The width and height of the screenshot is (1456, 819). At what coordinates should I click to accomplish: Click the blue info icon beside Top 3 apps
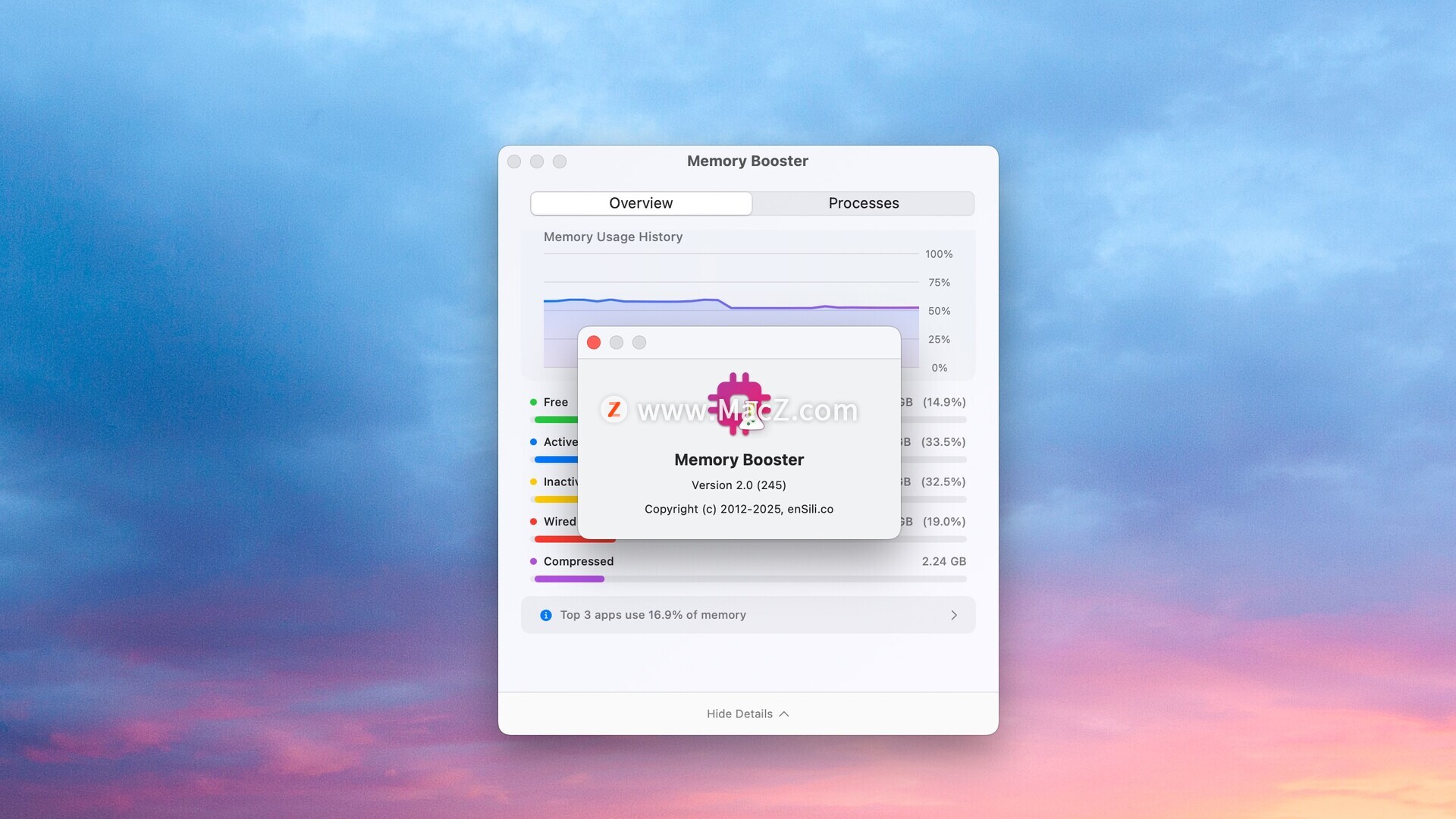[x=546, y=615]
